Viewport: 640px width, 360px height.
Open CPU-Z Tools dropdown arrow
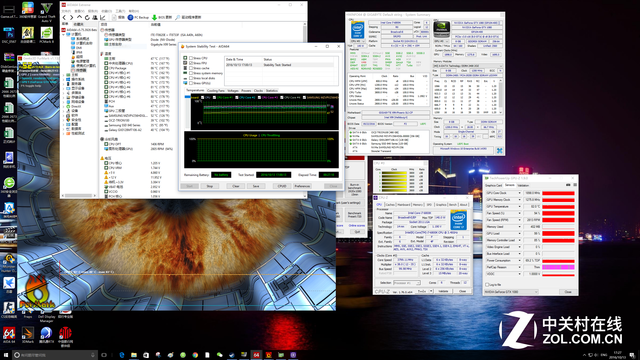click(x=431, y=291)
